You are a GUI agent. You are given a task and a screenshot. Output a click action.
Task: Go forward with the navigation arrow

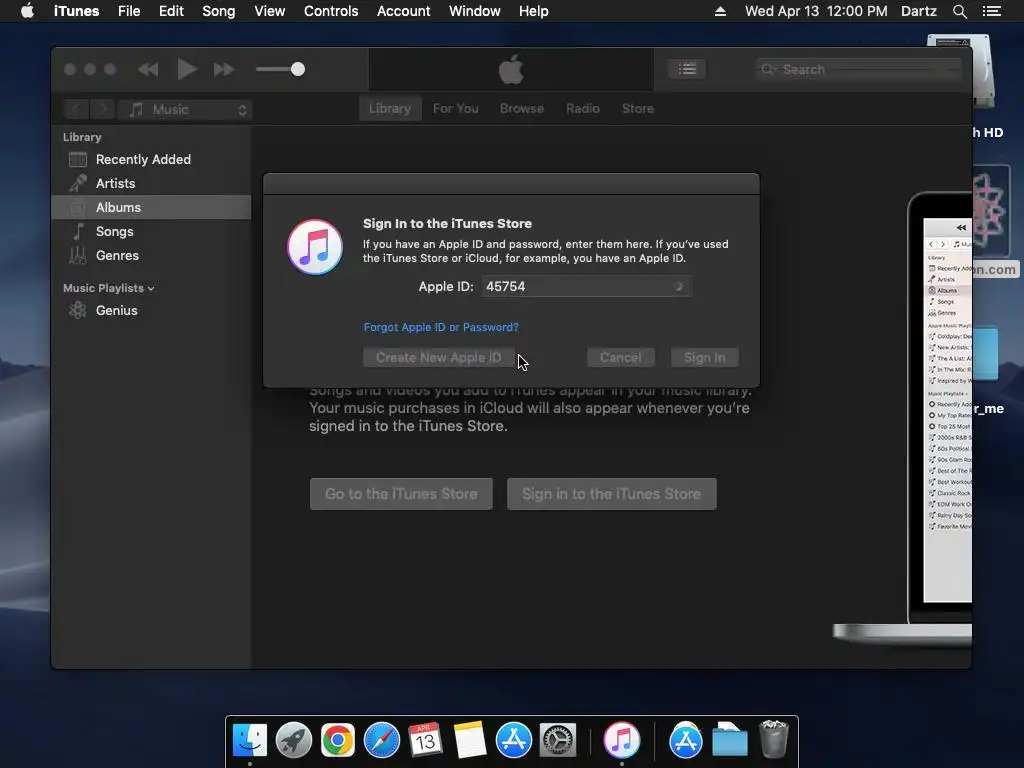click(102, 109)
